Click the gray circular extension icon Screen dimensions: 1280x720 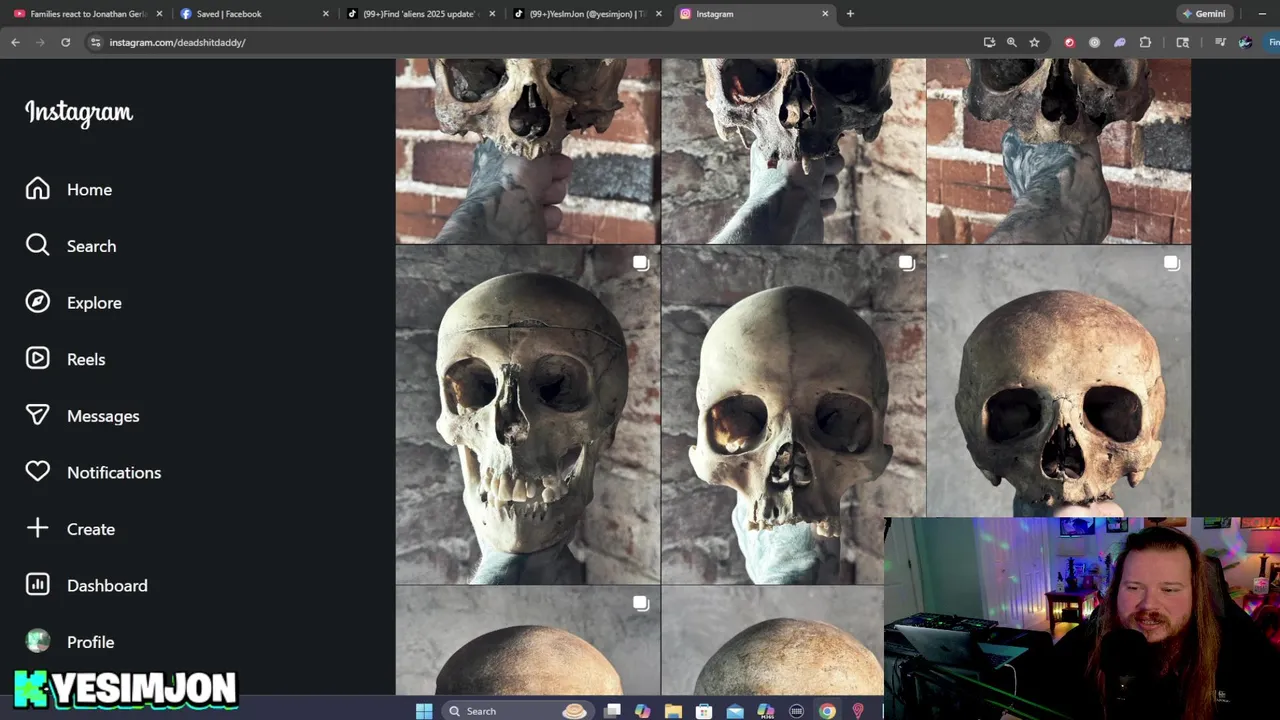(1094, 42)
